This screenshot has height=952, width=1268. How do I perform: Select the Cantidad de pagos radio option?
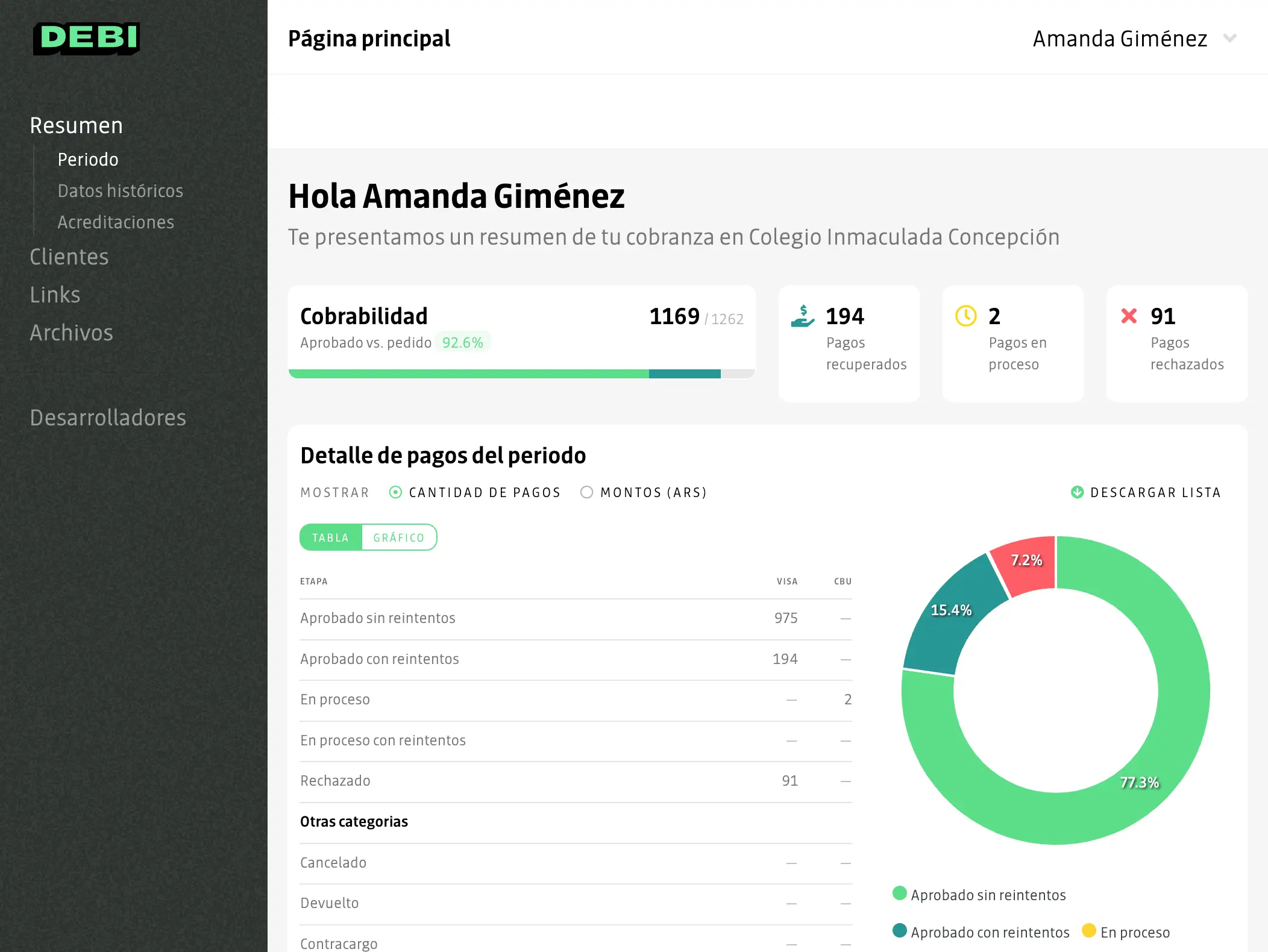pos(395,492)
